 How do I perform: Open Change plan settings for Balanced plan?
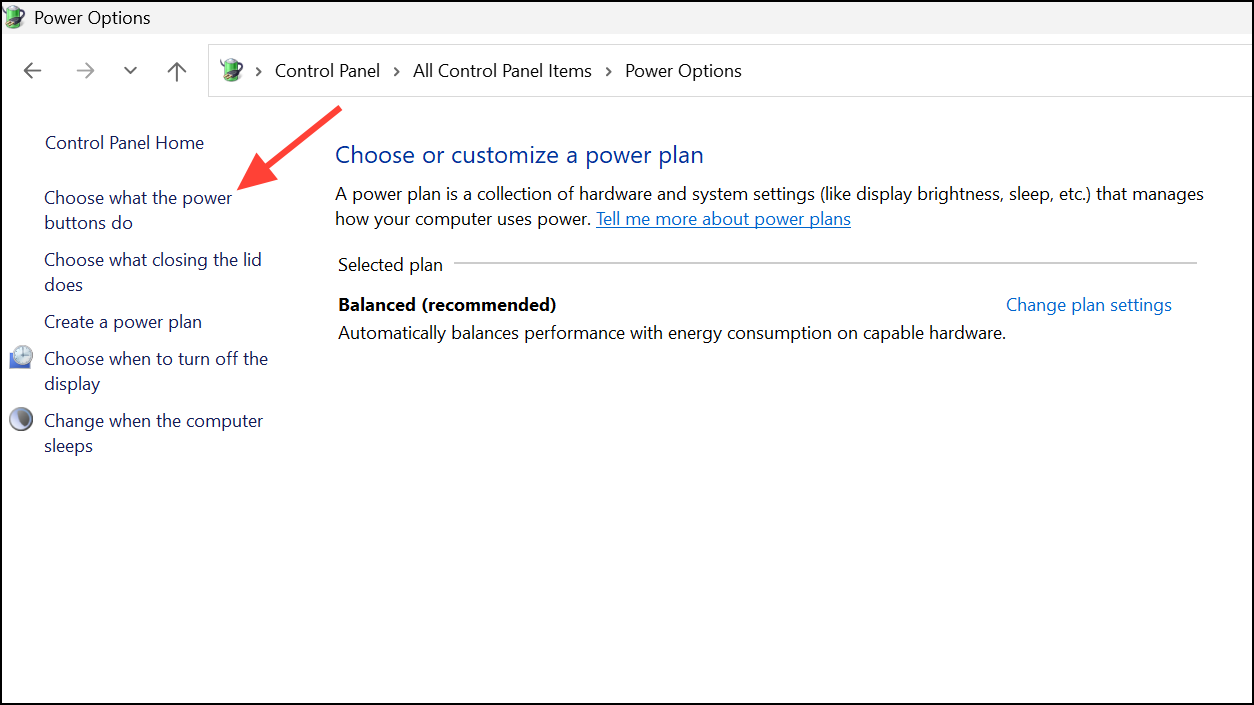1088,304
